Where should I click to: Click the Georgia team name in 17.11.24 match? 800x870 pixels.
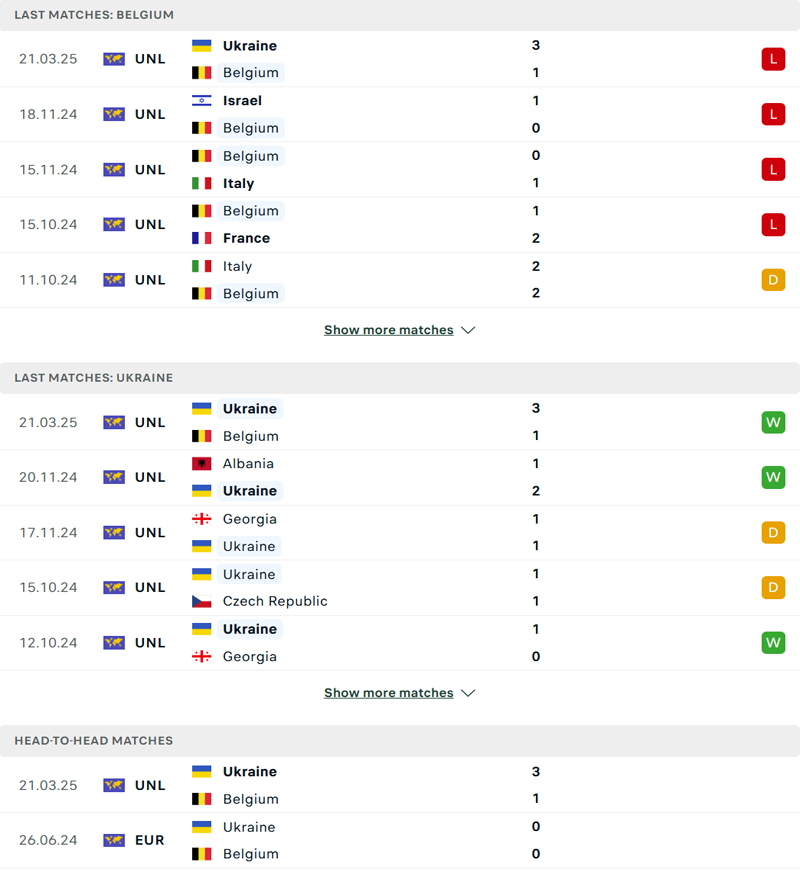pyautogui.click(x=250, y=519)
